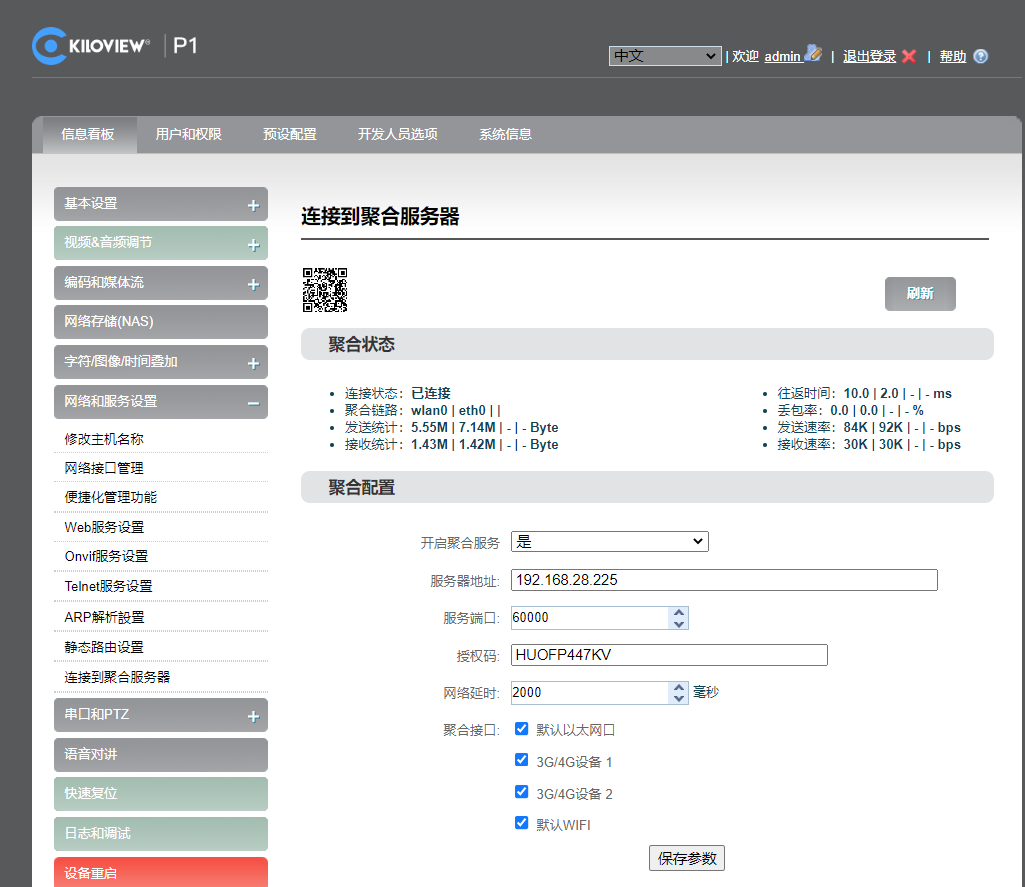Toggle the 默认WIFI checkbox
Viewport: 1025px width, 887px height.
[x=521, y=822]
